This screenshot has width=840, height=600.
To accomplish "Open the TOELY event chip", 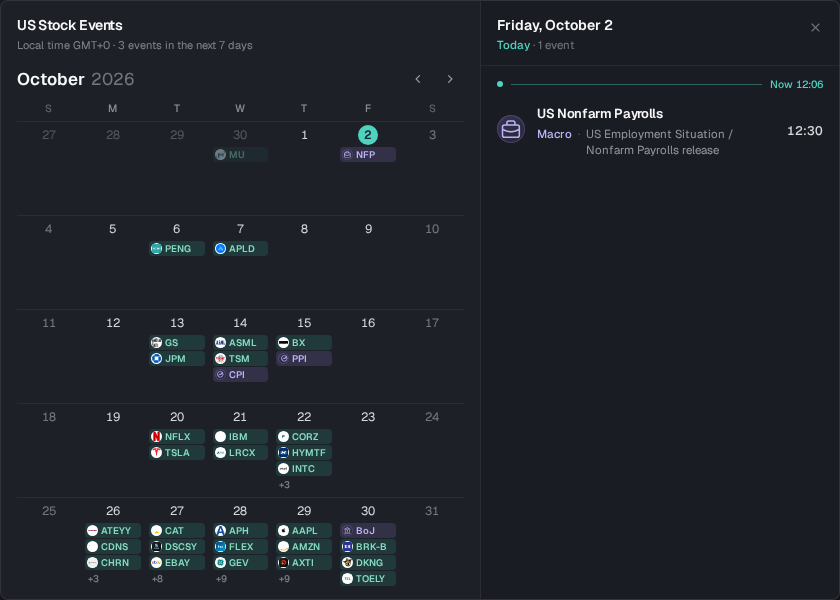I will (368, 579).
